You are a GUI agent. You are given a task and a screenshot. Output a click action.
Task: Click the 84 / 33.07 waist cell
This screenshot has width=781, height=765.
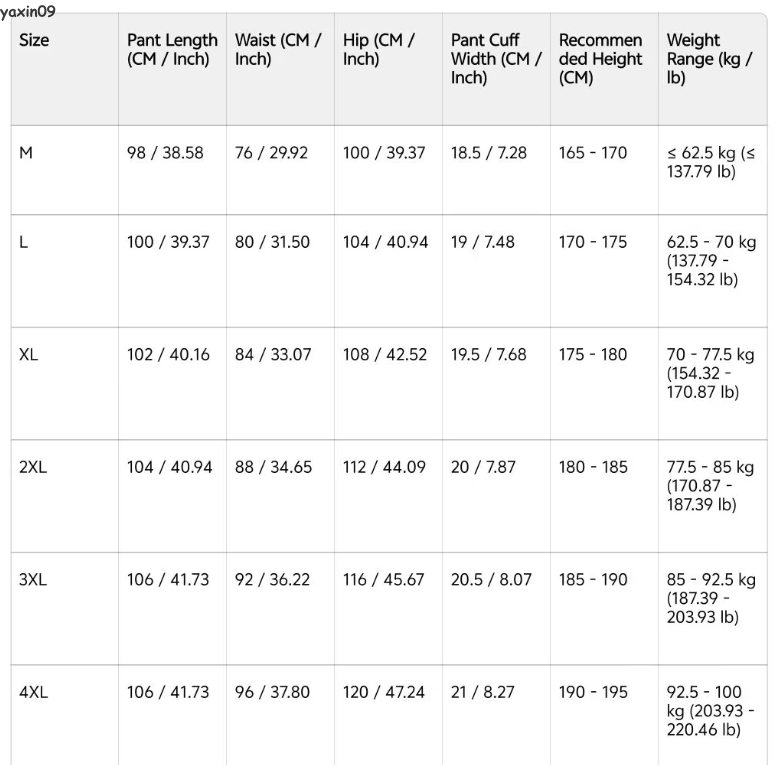[273, 355]
